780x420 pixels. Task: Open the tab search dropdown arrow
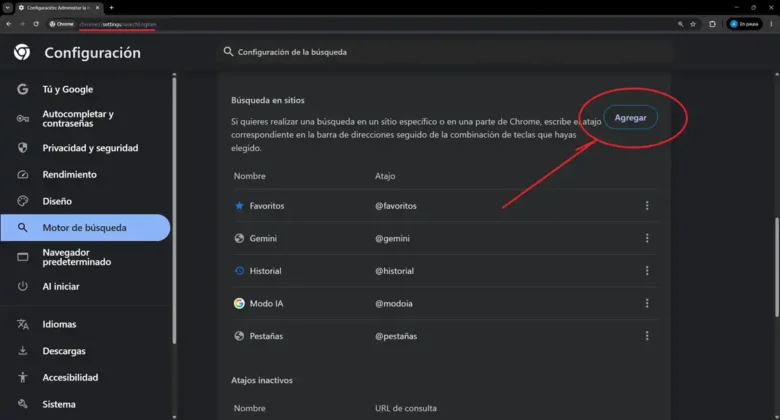[x=7, y=7]
